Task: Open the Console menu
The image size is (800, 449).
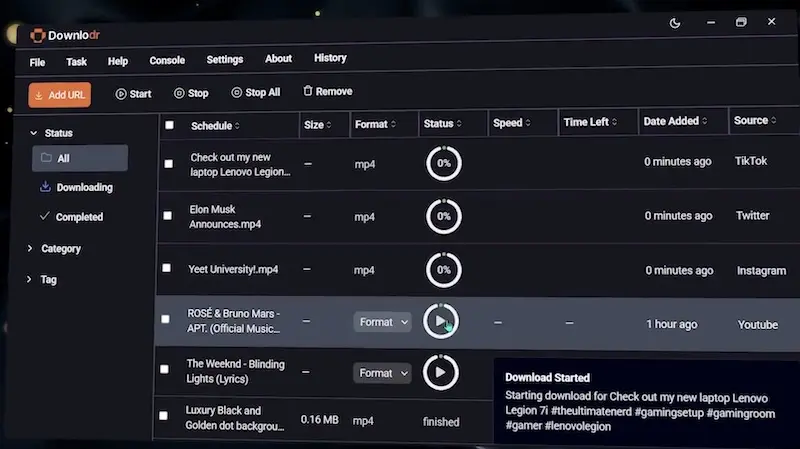Action: point(167,60)
